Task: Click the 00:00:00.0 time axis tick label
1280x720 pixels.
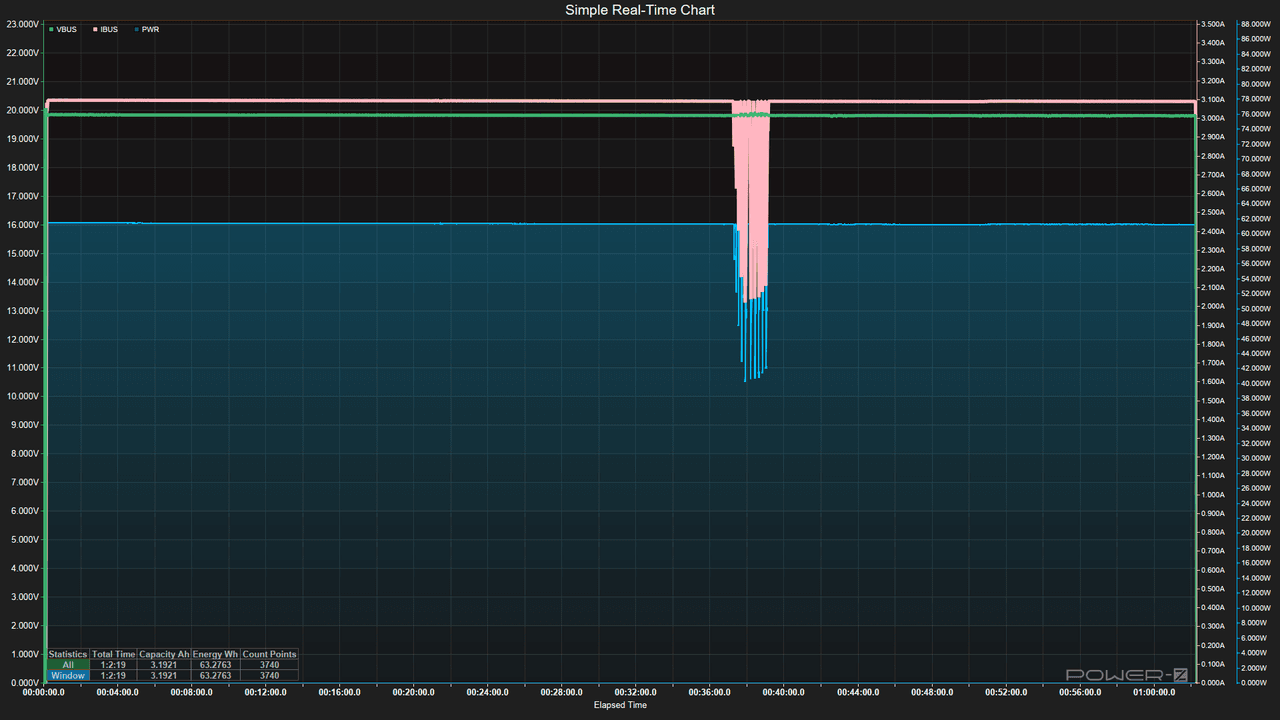Action: coord(43,692)
